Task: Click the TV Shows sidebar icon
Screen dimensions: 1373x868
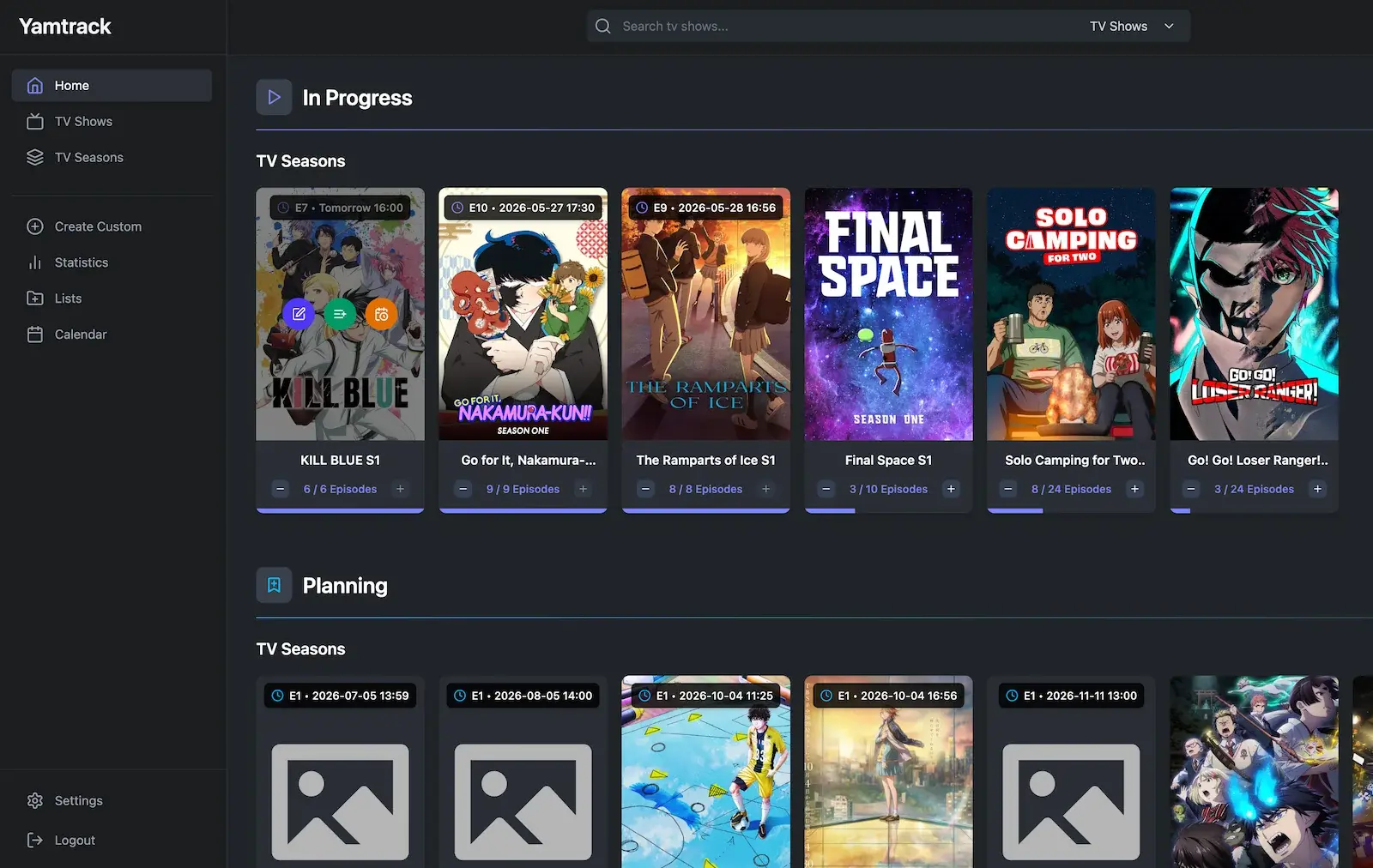Action: click(35, 122)
